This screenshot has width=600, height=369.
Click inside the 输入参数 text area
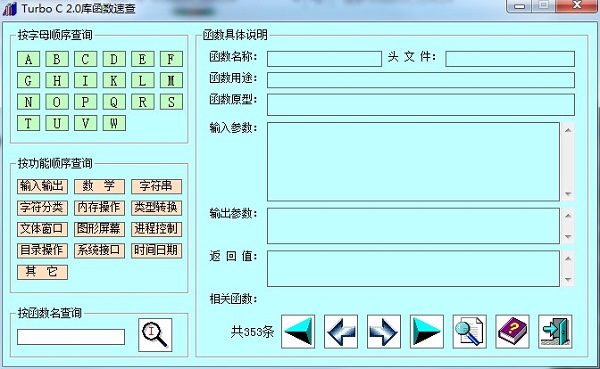point(413,162)
